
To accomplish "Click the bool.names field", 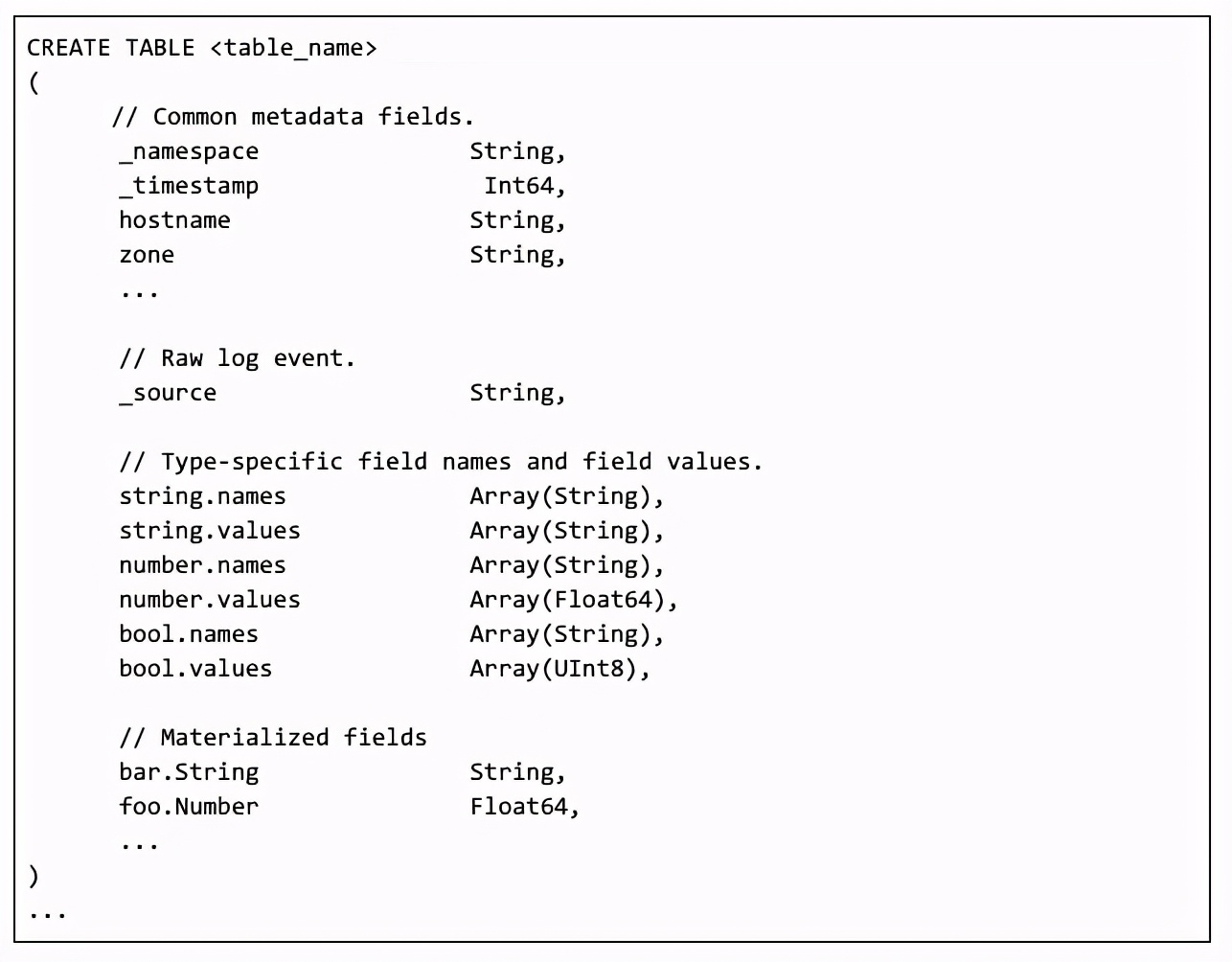I will tap(189, 634).
